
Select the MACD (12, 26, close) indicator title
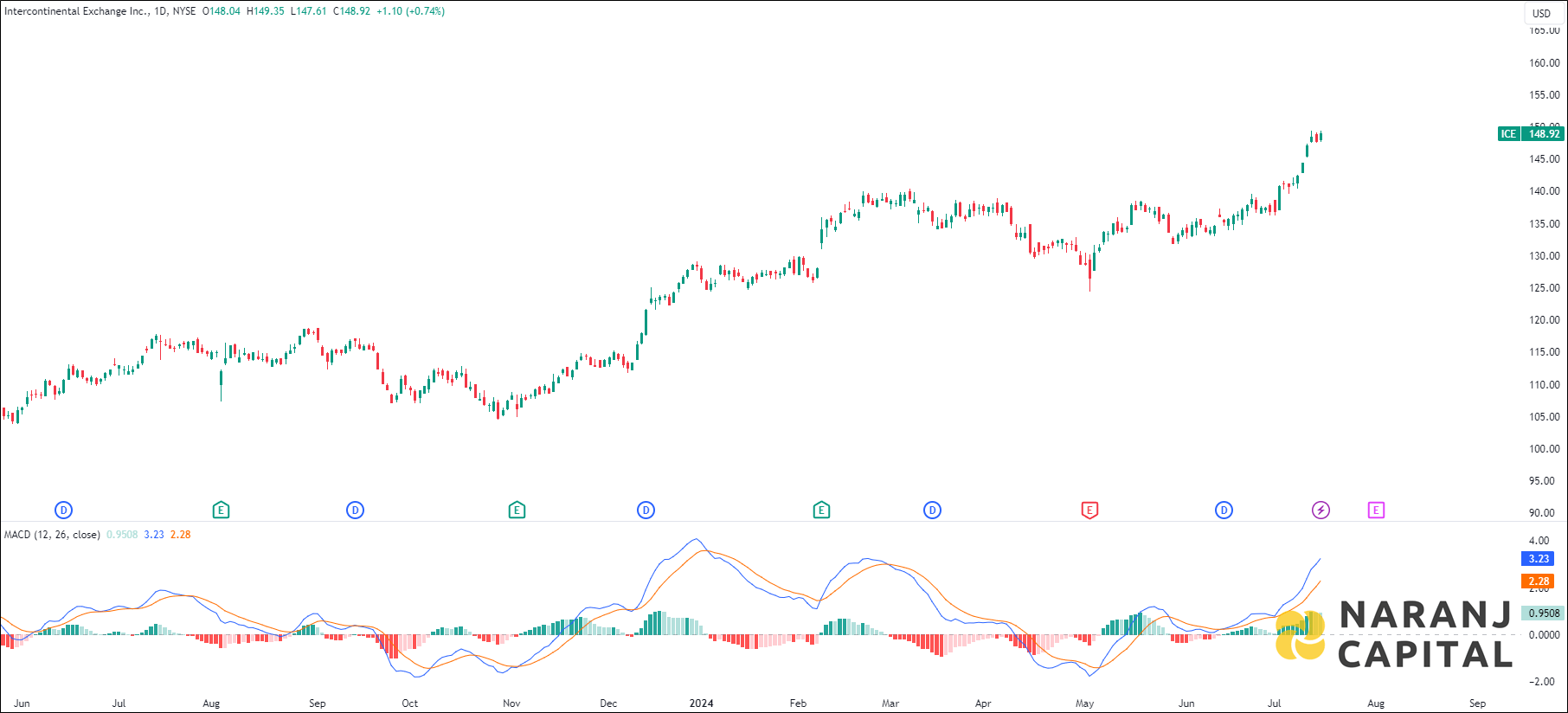click(x=52, y=535)
